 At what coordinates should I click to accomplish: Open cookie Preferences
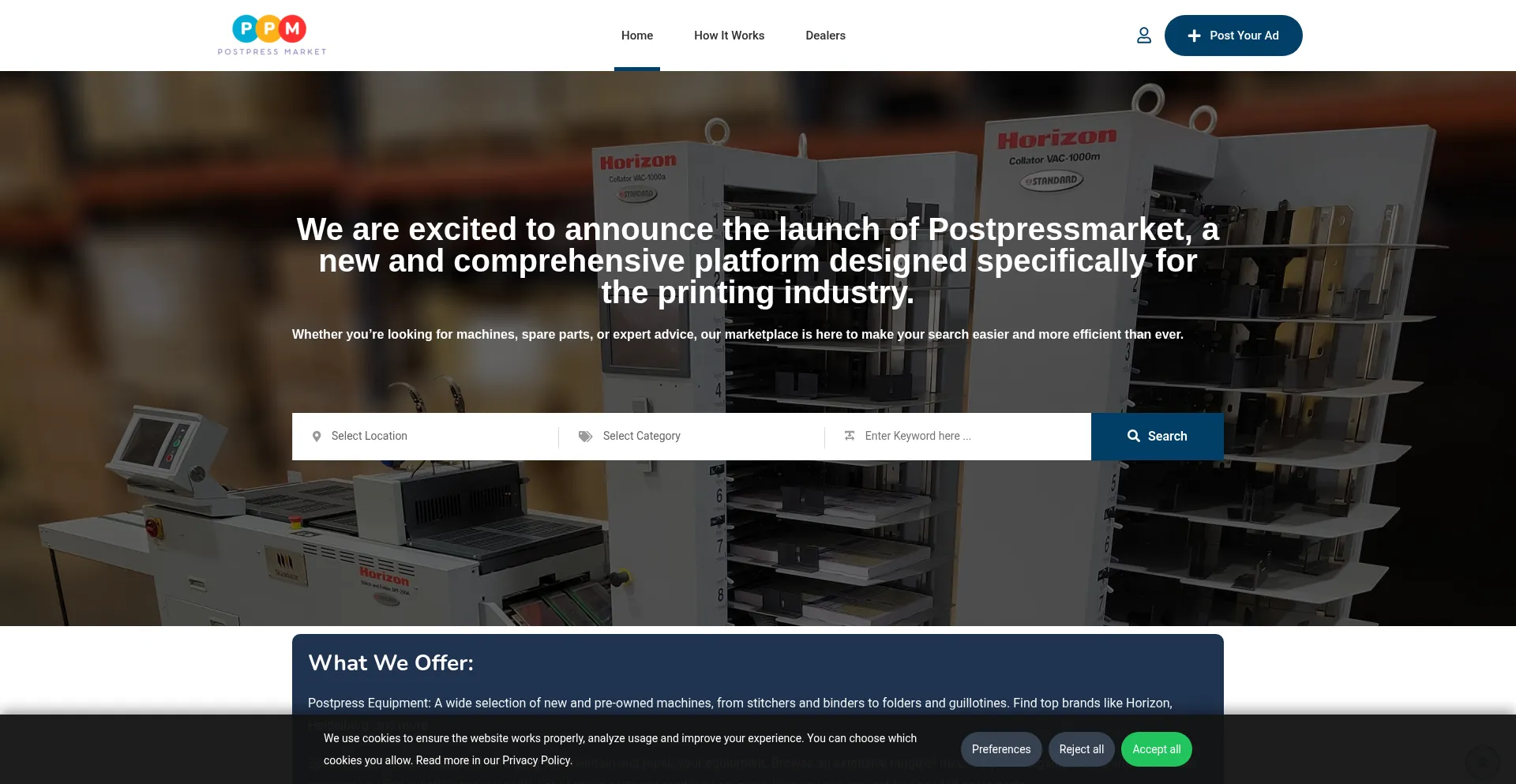[1001, 749]
